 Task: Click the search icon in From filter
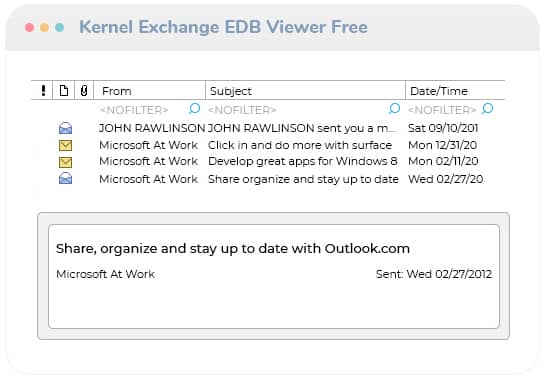coord(195,109)
